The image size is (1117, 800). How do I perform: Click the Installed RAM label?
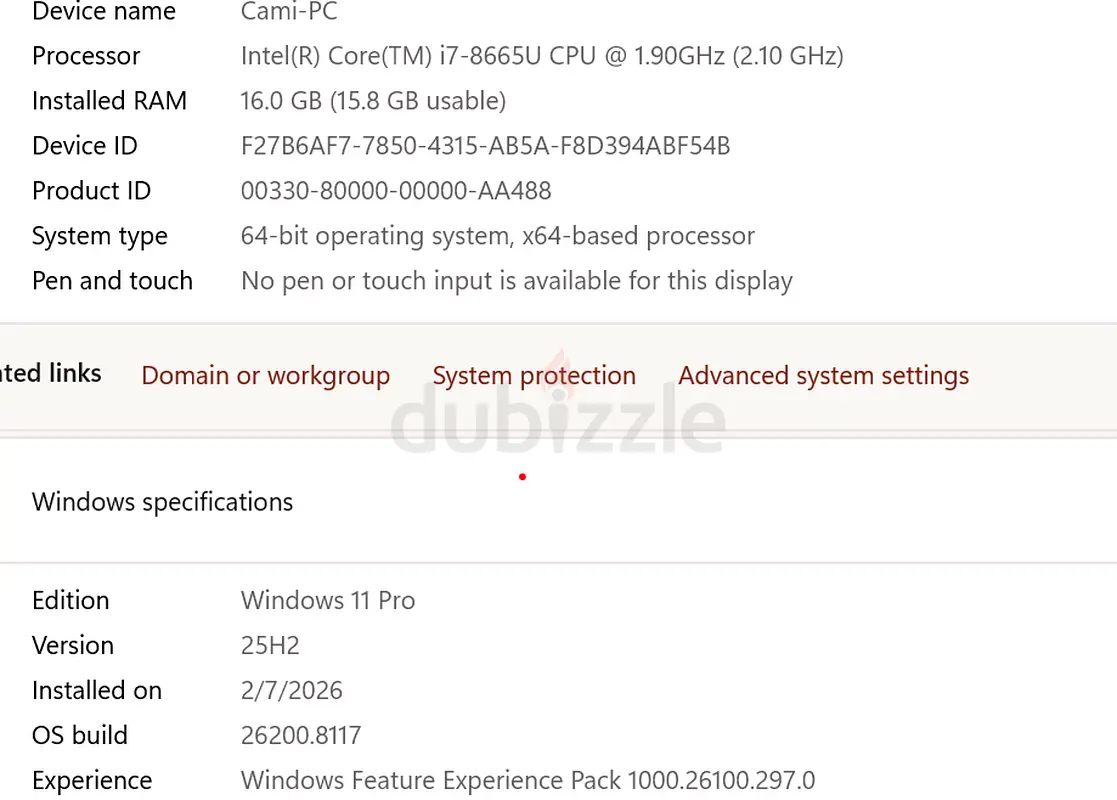tap(109, 101)
